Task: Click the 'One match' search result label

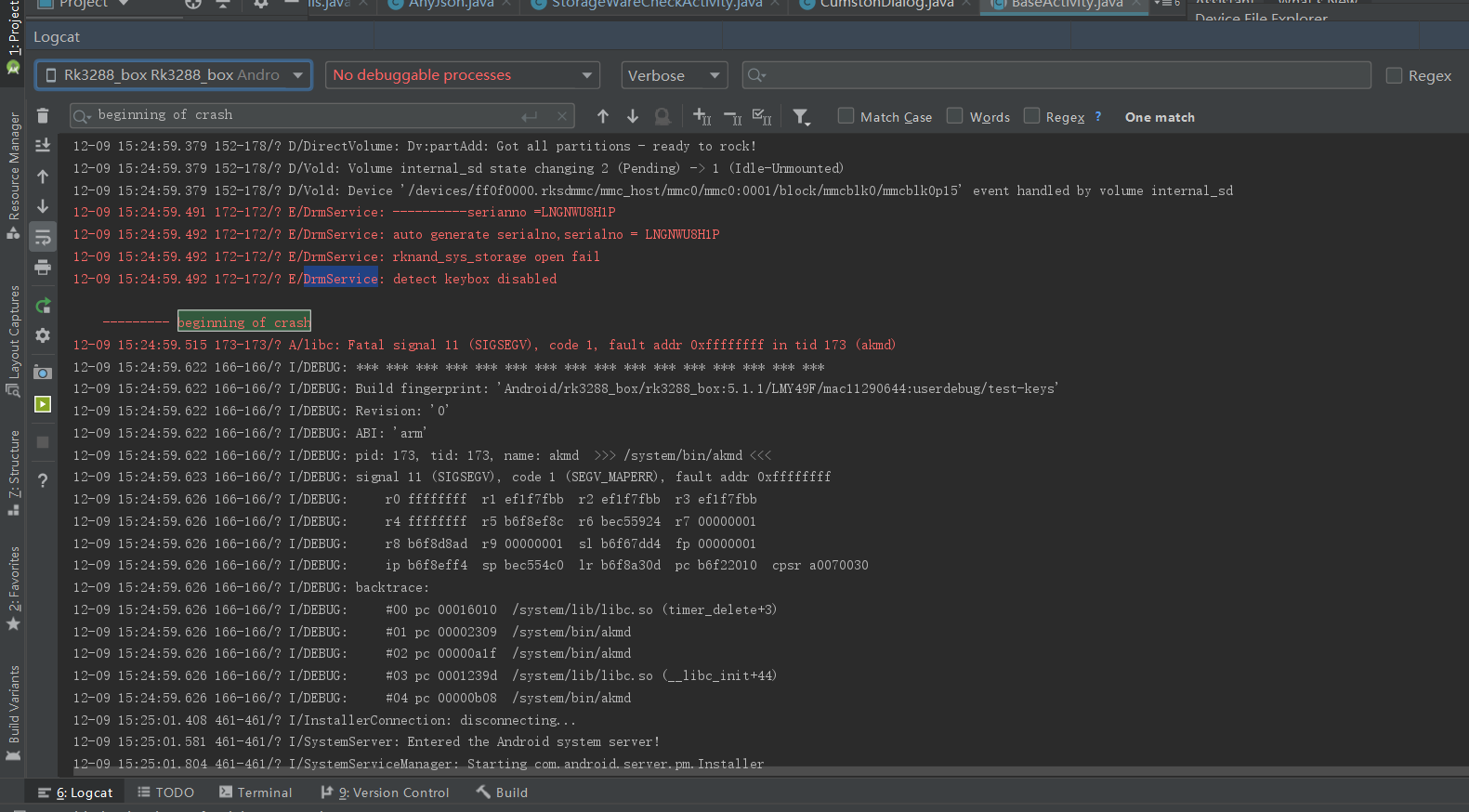Action: pos(1160,117)
